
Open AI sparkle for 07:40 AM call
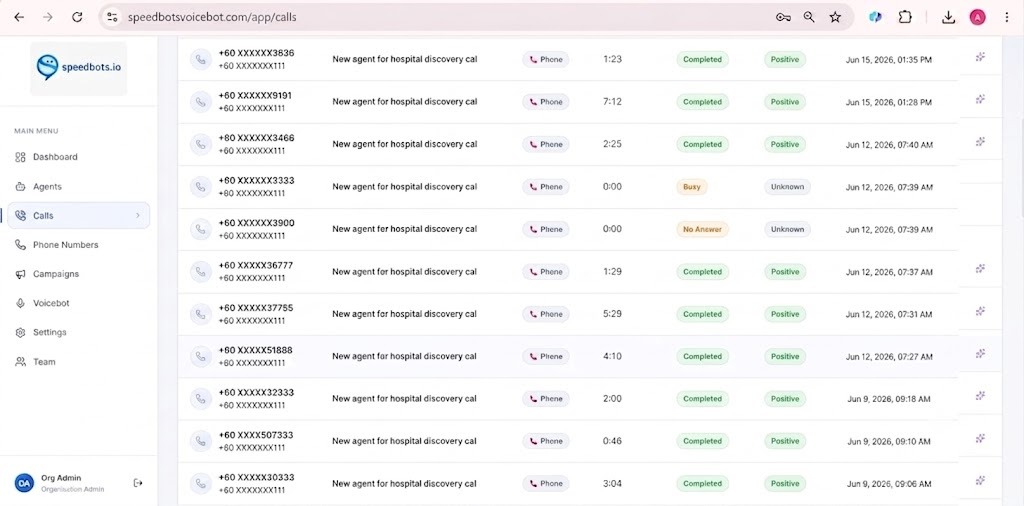pos(980,142)
